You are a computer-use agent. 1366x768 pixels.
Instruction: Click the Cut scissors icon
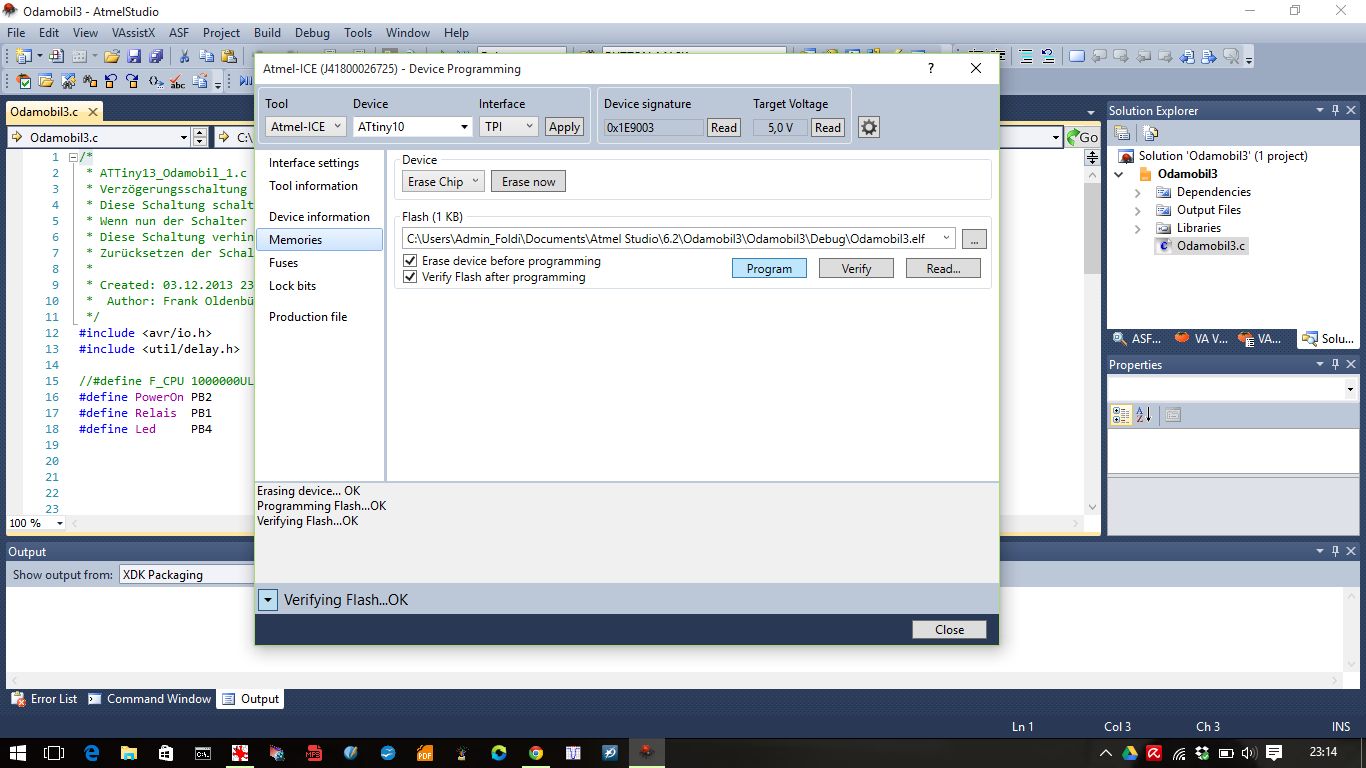point(184,56)
